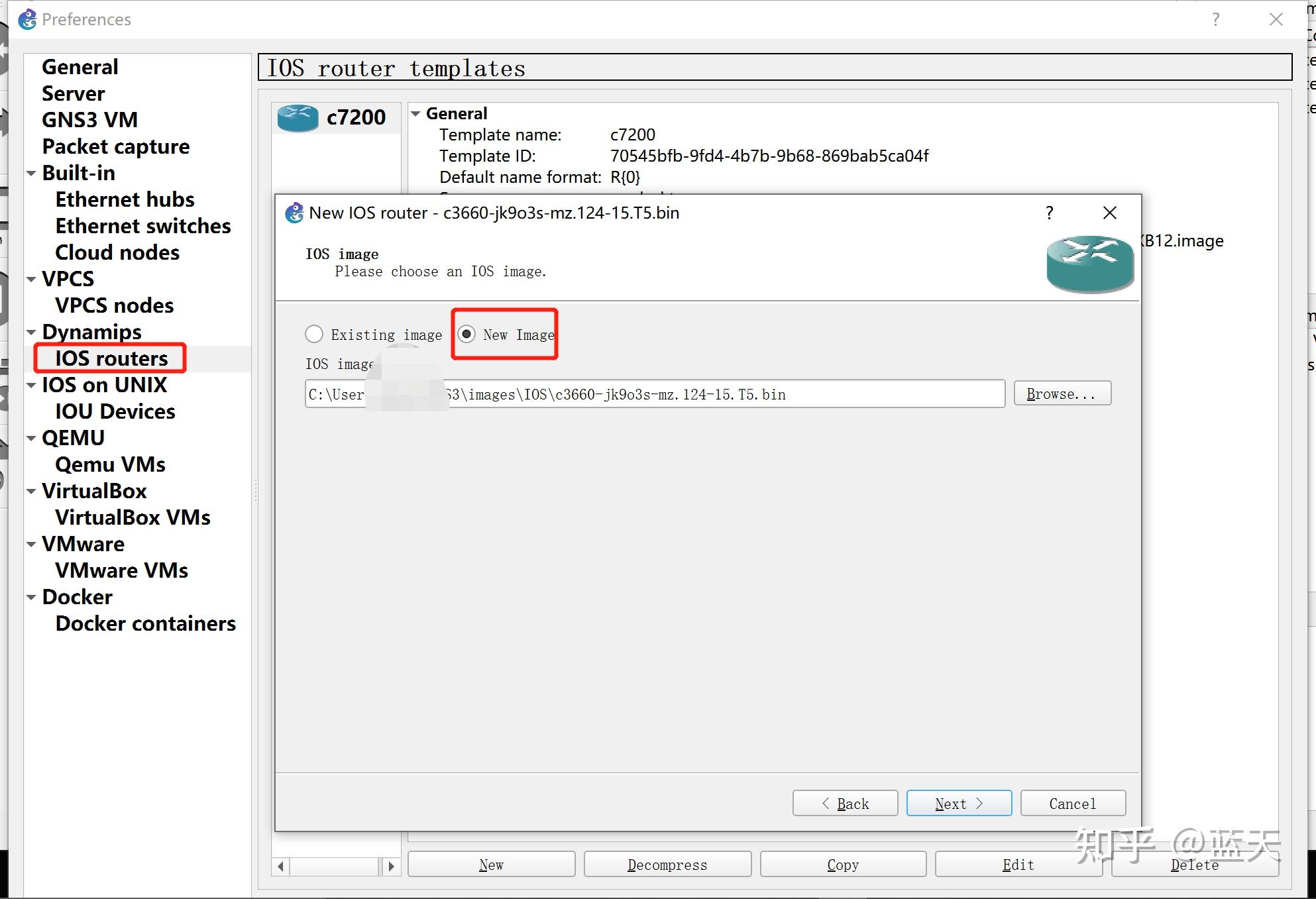This screenshot has width=1316, height=899.
Task: Collapse the Dynamips tree section
Action: pos(31,332)
